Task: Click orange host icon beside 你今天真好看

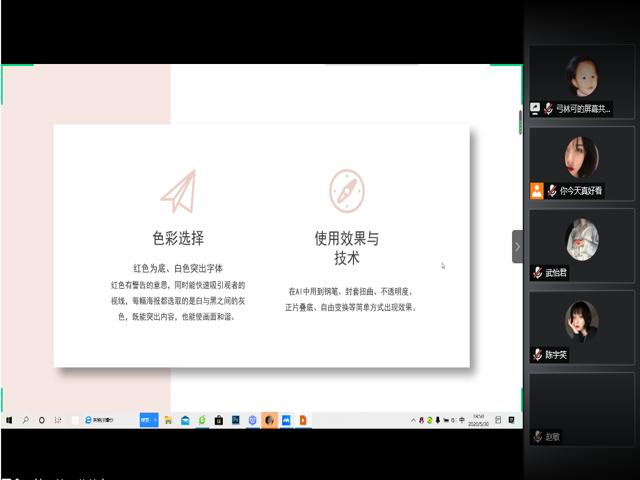Action: 537,191
